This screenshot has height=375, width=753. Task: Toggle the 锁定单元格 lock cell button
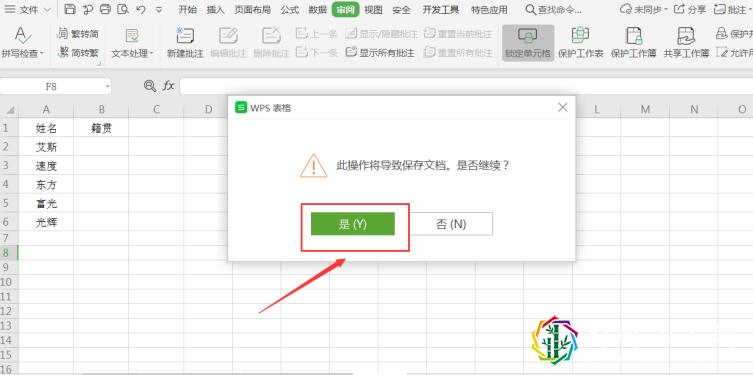coord(528,43)
